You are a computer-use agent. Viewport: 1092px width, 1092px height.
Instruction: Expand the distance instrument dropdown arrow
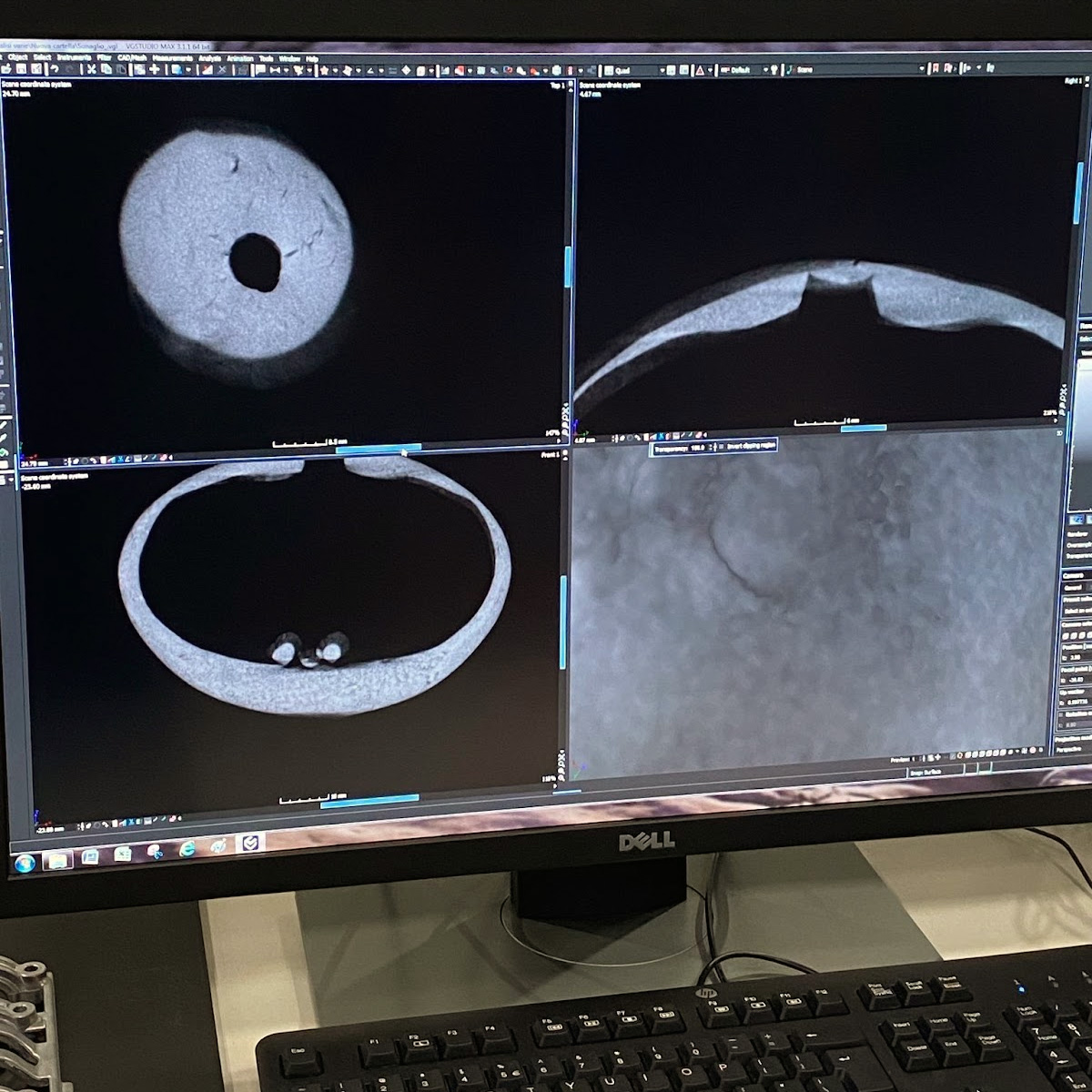[286, 70]
